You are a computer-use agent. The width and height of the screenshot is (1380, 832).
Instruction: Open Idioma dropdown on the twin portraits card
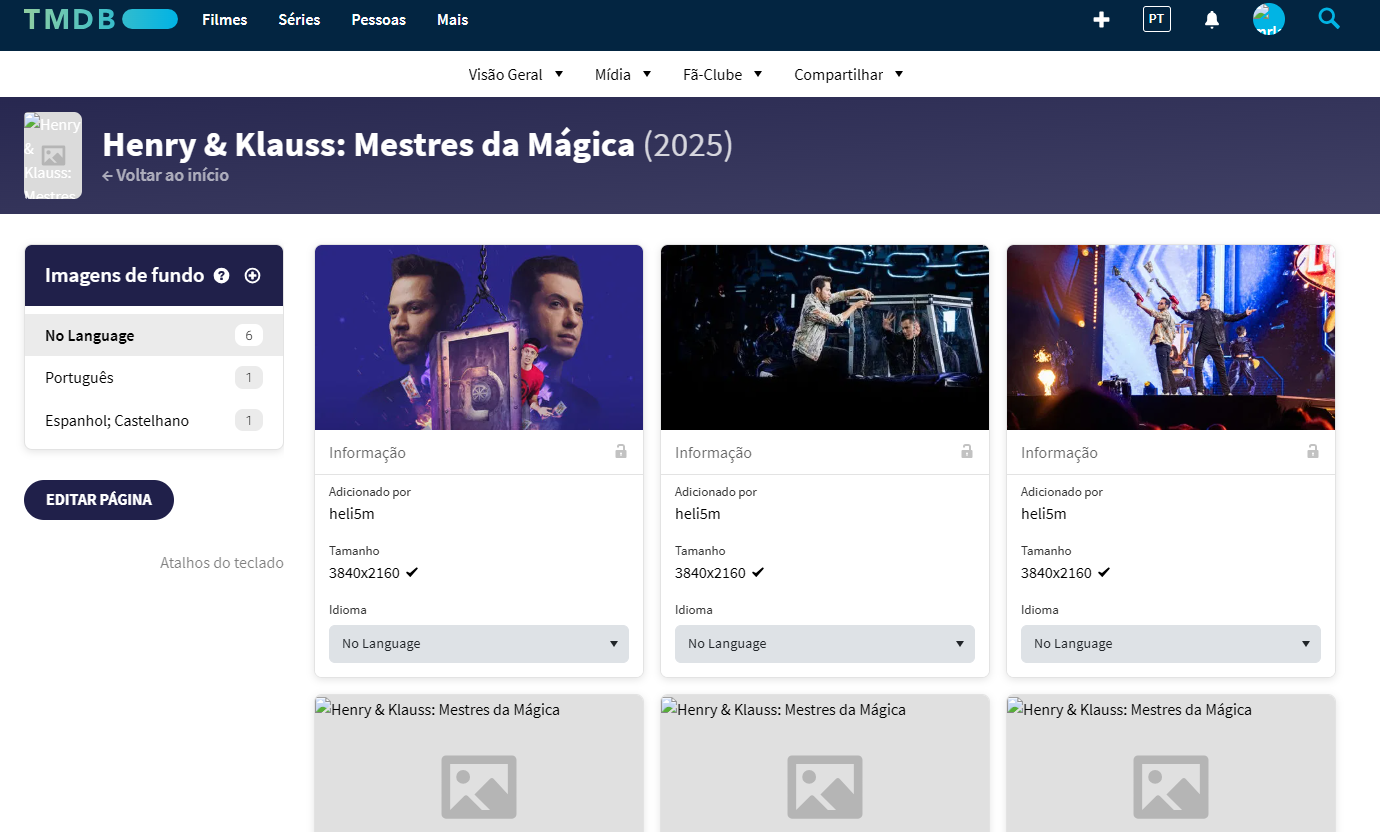click(x=479, y=644)
